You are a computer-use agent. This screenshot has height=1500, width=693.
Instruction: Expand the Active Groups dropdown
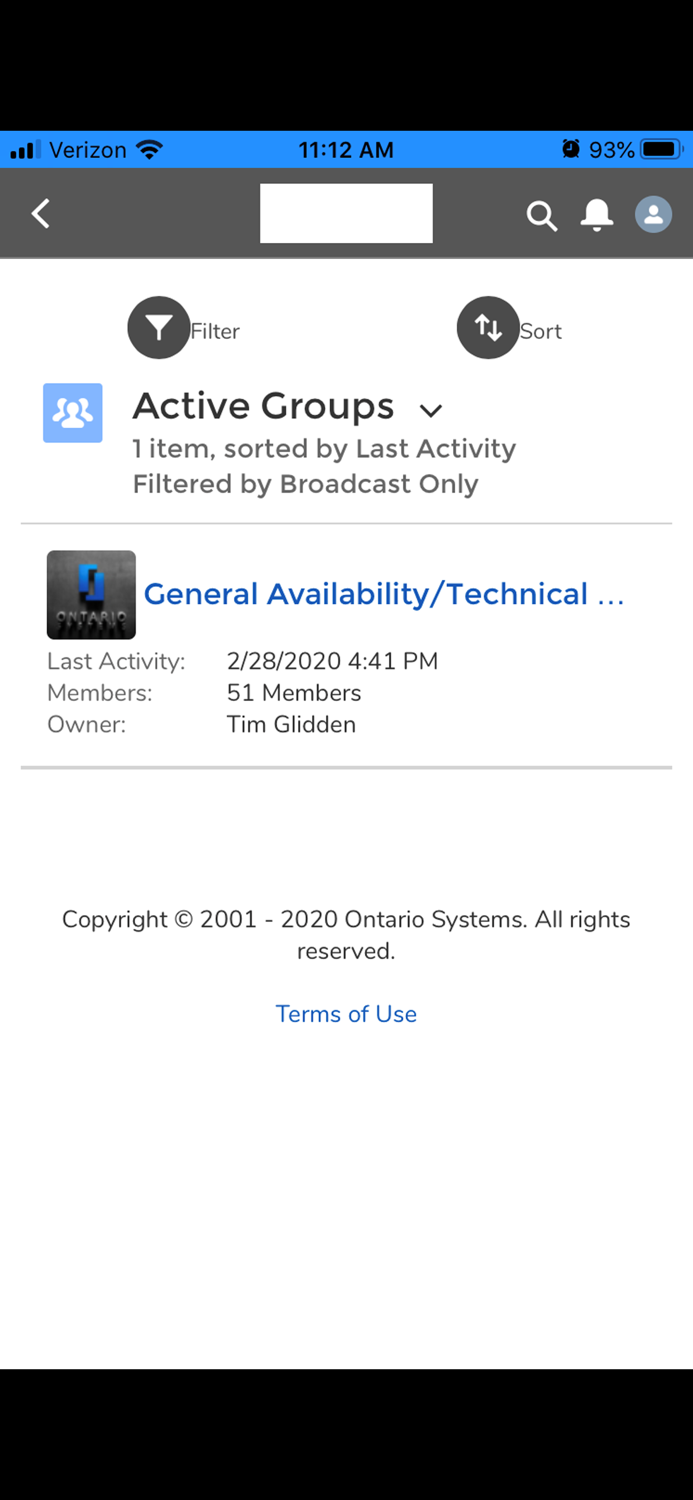[x=431, y=410]
